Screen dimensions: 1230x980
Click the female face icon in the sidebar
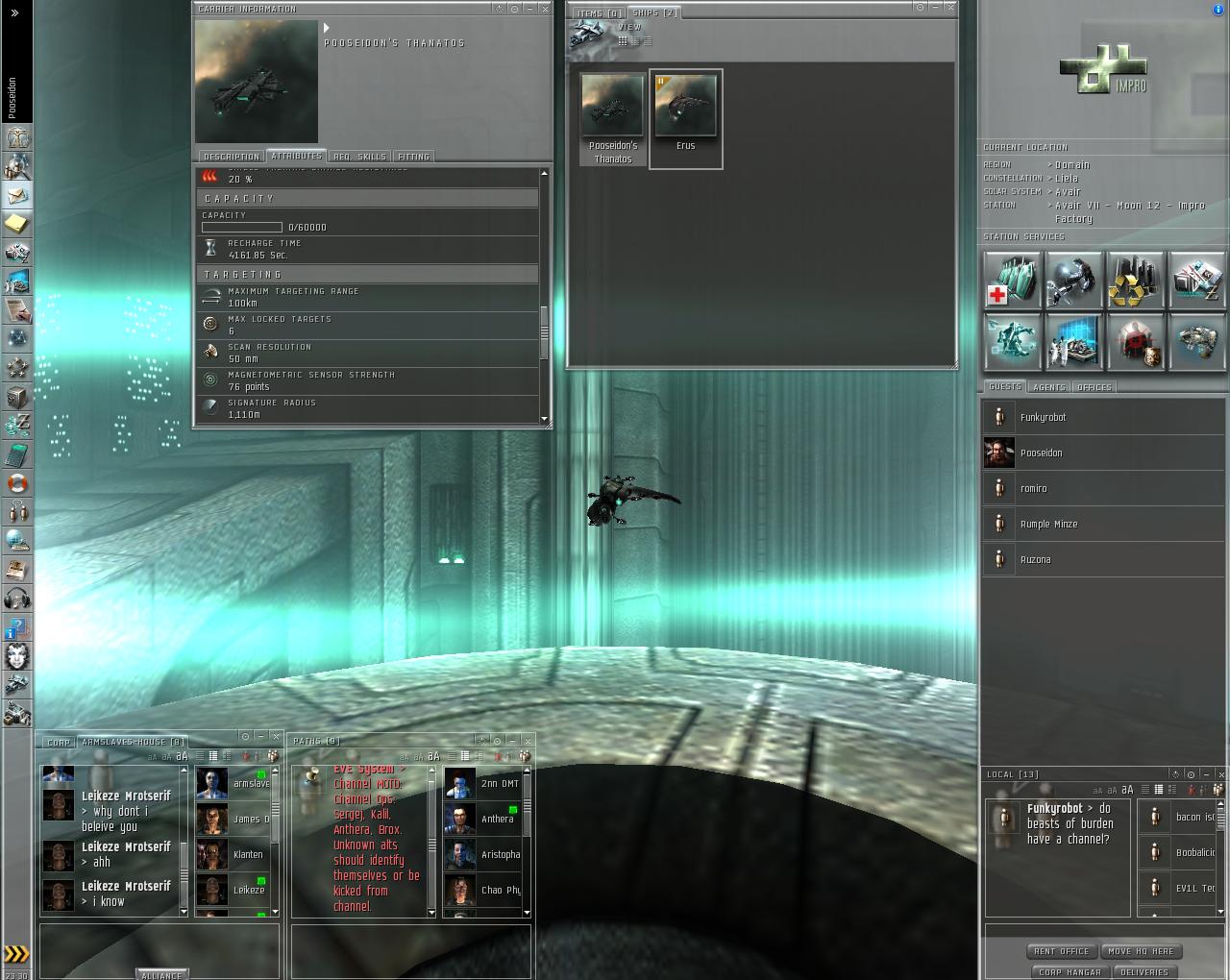17,656
